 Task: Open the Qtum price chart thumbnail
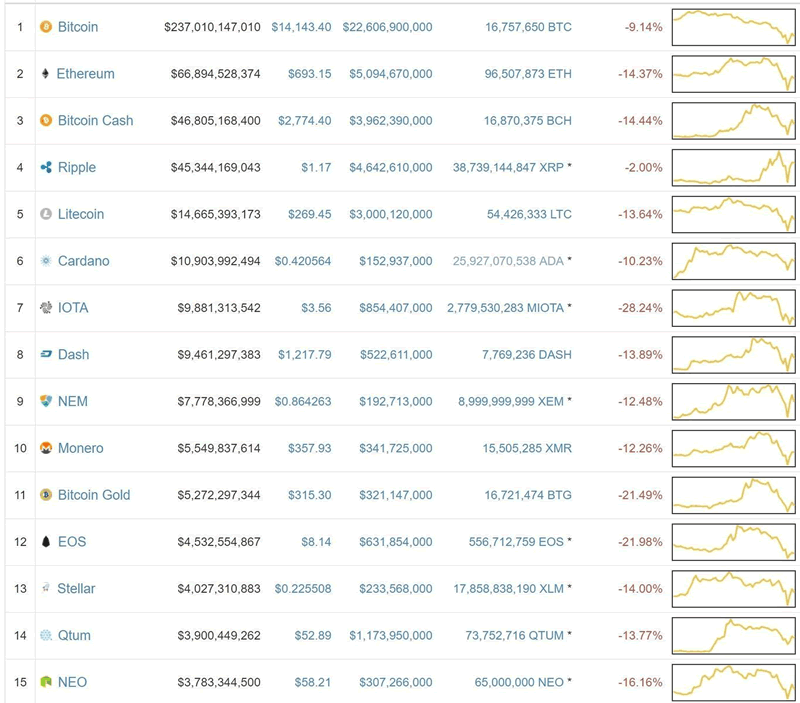[x=734, y=635]
